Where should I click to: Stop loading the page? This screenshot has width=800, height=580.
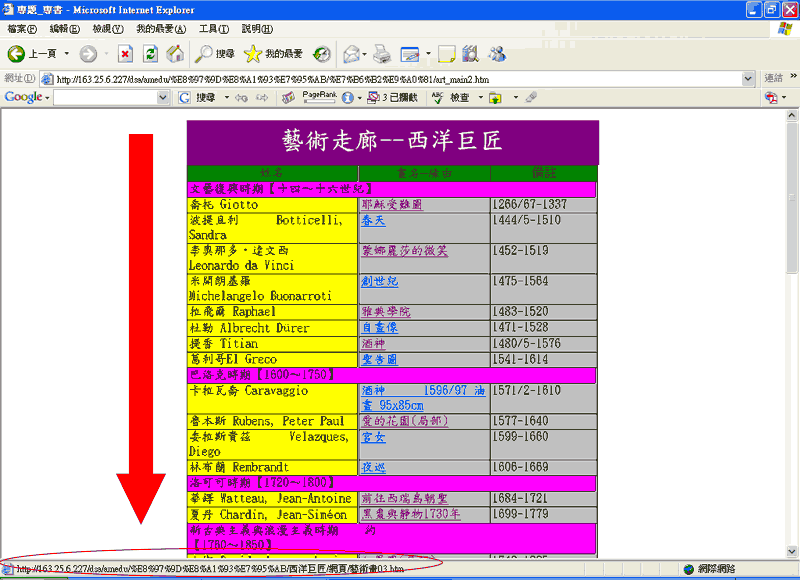tap(125, 53)
